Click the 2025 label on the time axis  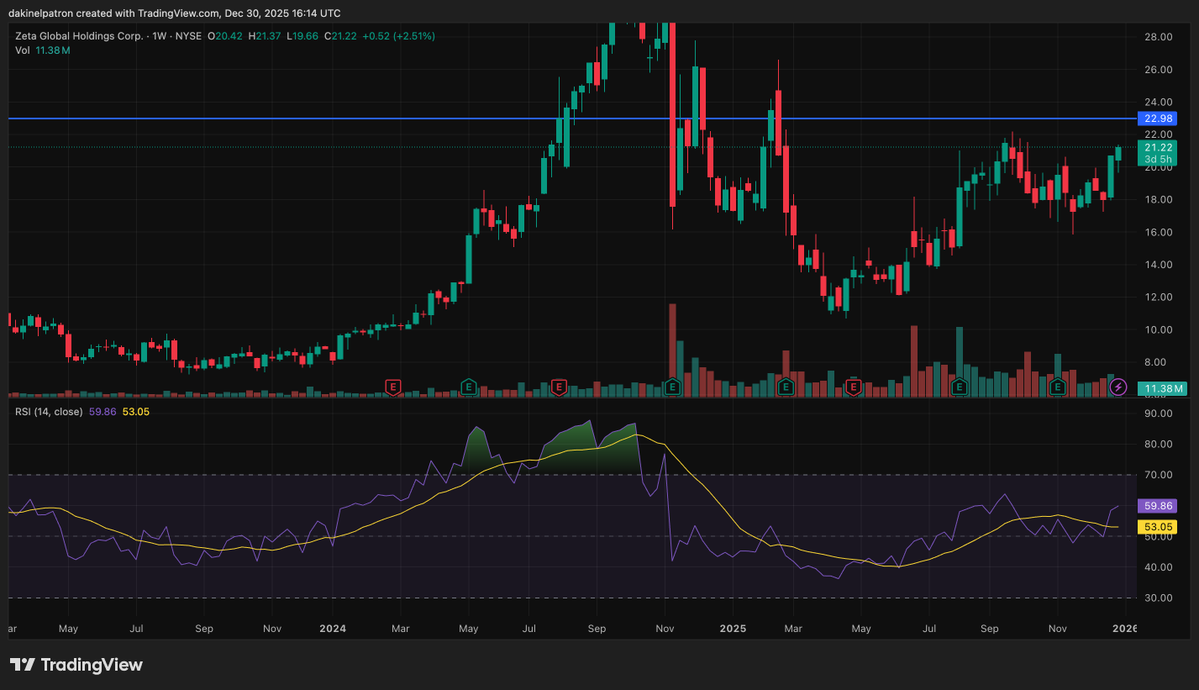733,629
